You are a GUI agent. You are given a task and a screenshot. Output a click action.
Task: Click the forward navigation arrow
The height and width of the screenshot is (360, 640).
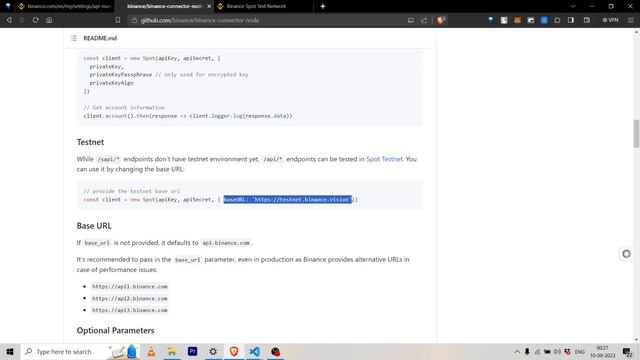click(22, 20)
